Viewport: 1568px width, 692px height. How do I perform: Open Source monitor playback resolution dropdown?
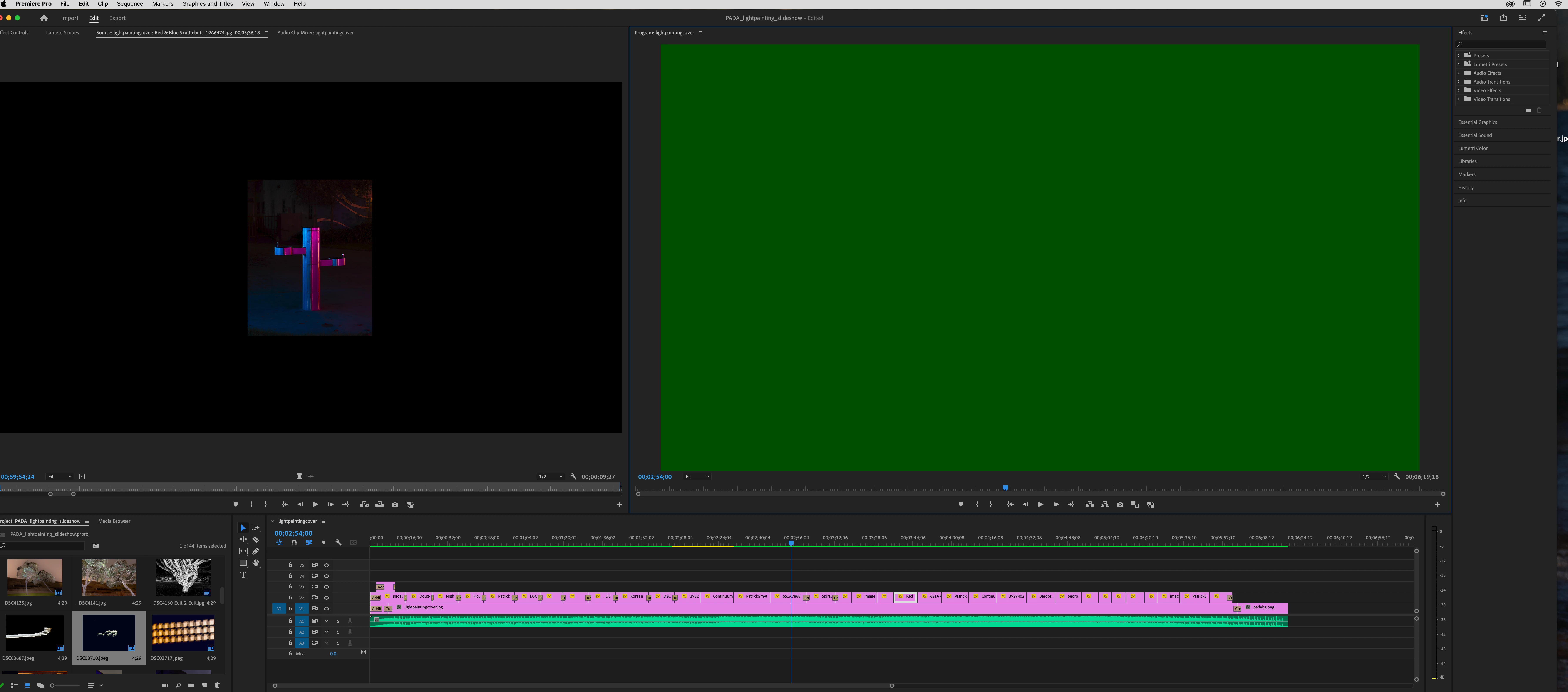coord(550,476)
